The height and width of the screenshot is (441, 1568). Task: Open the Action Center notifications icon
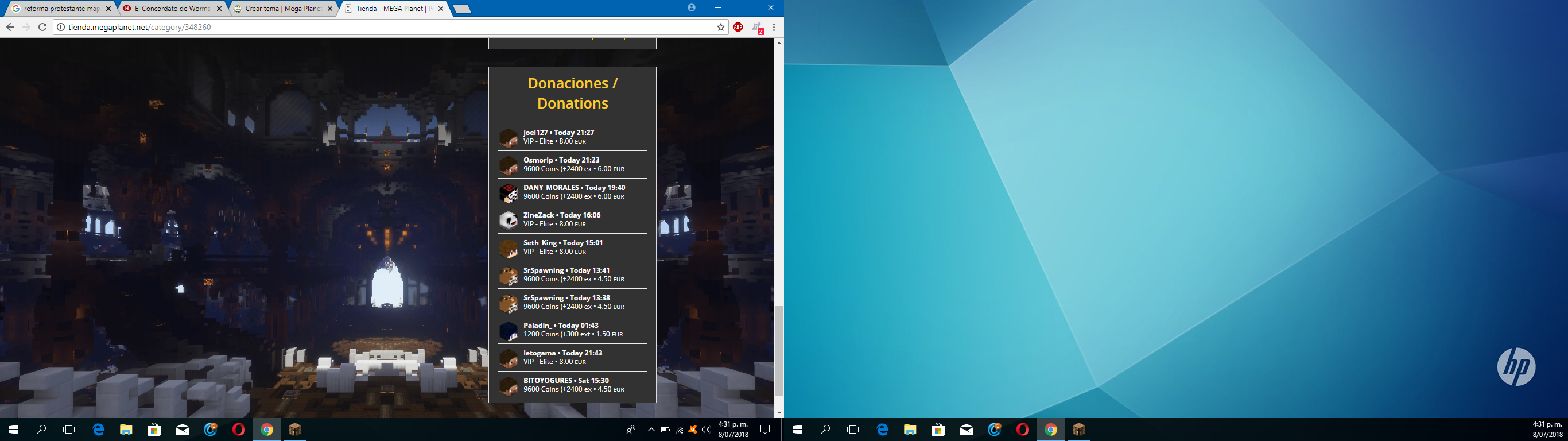coord(765,430)
